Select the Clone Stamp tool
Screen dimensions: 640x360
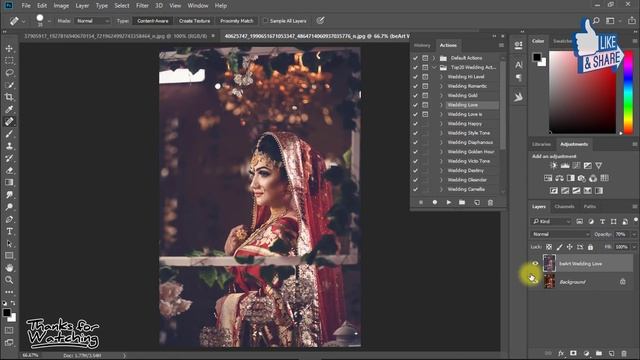point(9,146)
